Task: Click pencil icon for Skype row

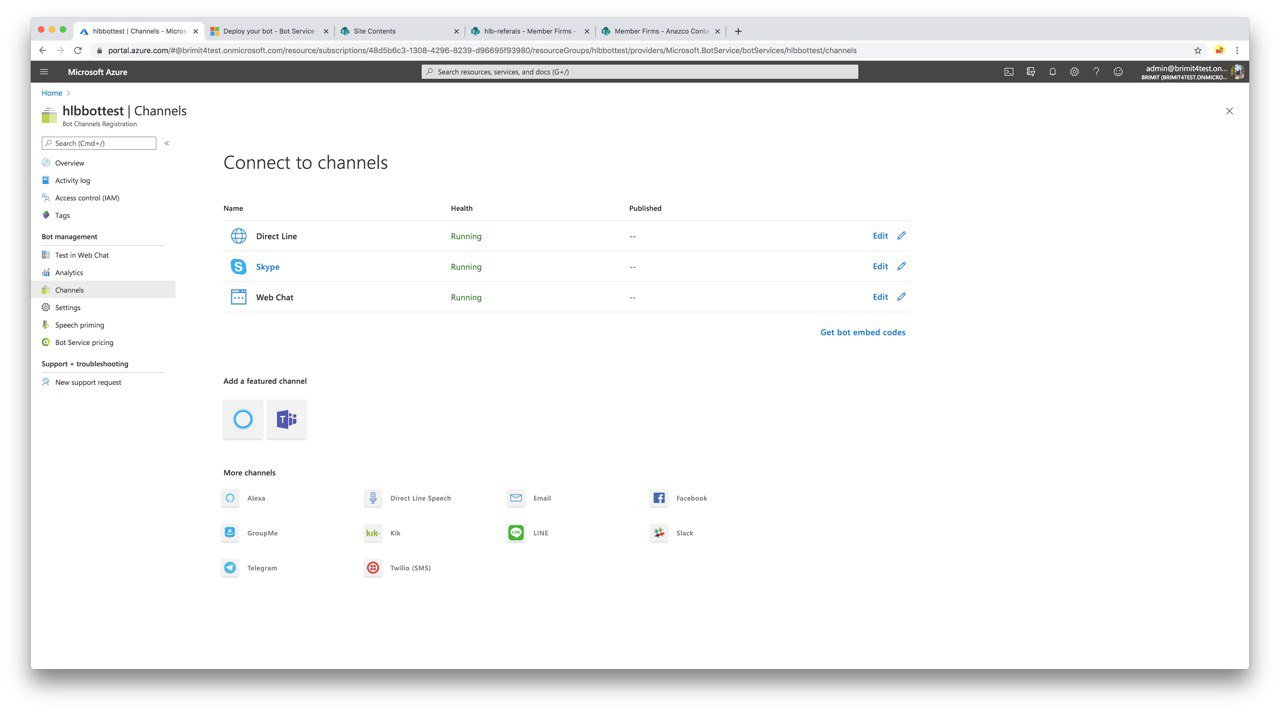Action: (901, 266)
